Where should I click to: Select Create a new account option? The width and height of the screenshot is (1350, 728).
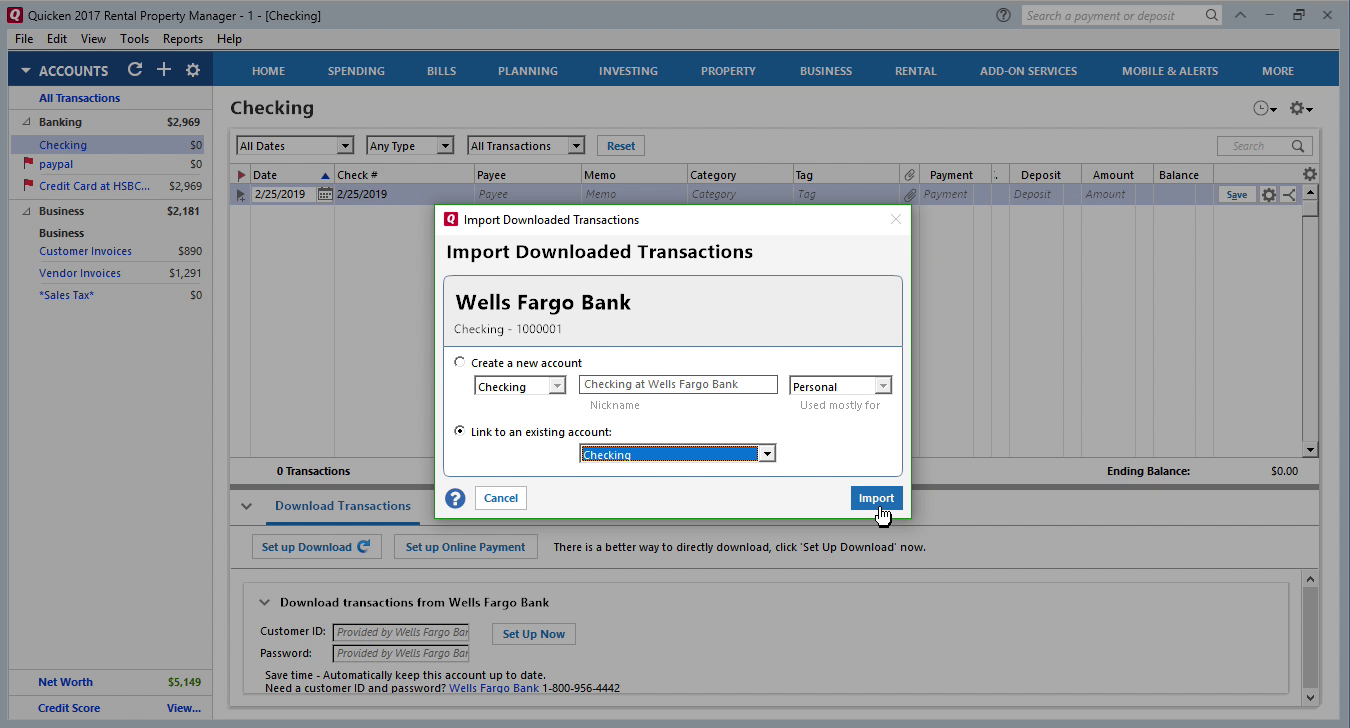(460, 362)
